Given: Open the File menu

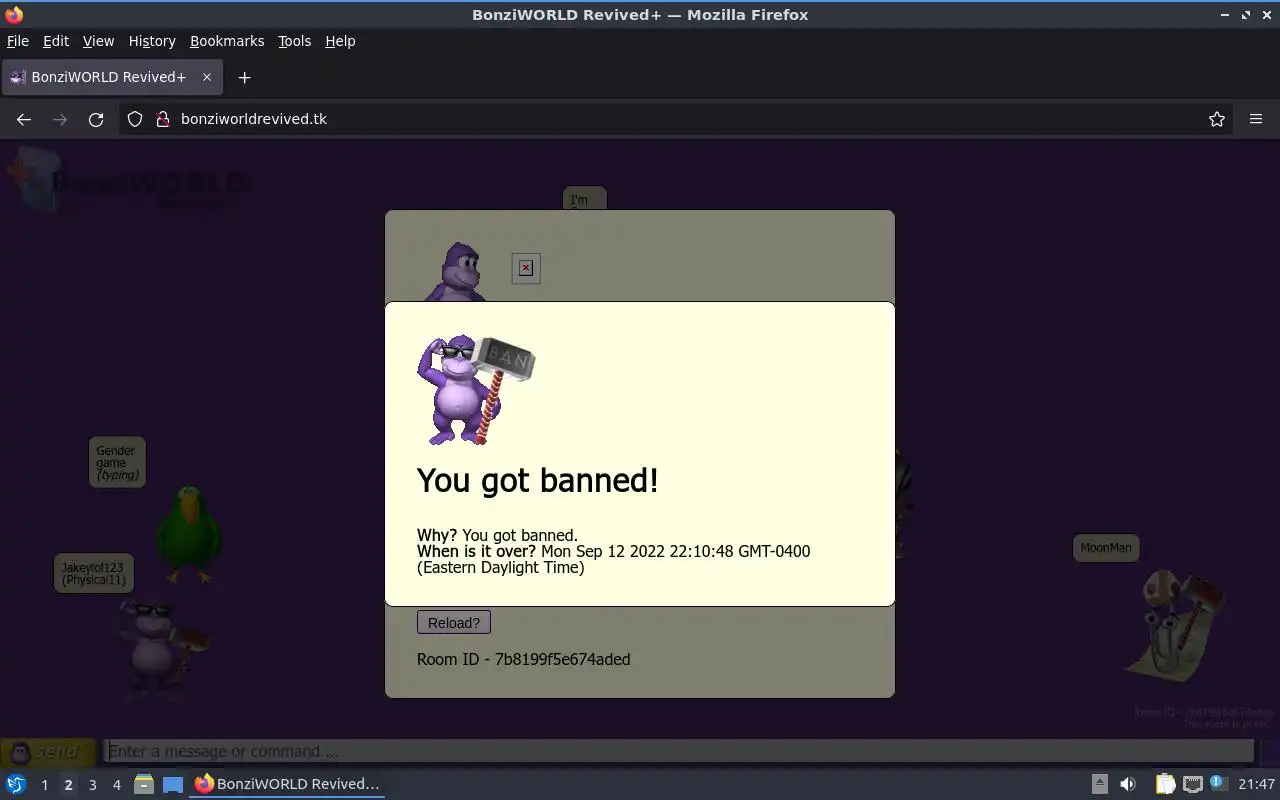Looking at the screenshot, I should click(18, 41).
